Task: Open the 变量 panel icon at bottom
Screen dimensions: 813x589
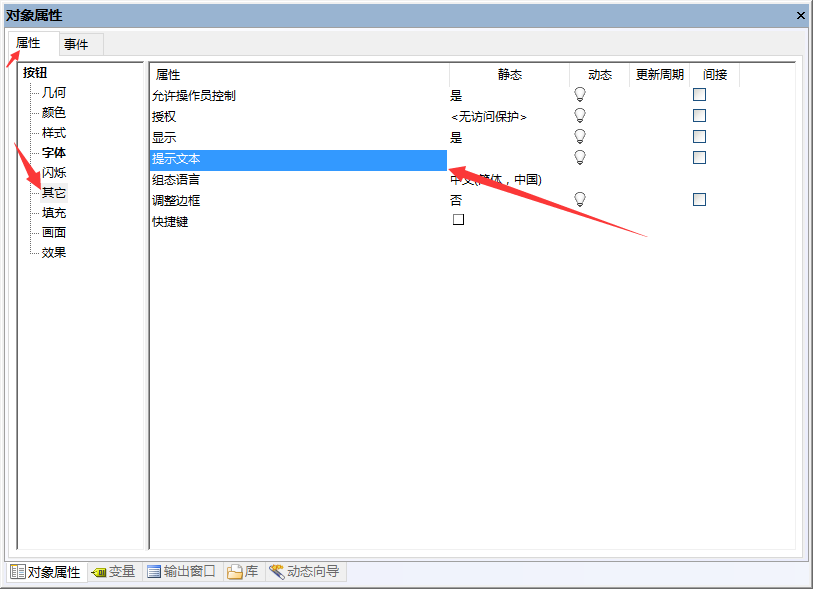Action: (x=99, y=572)
